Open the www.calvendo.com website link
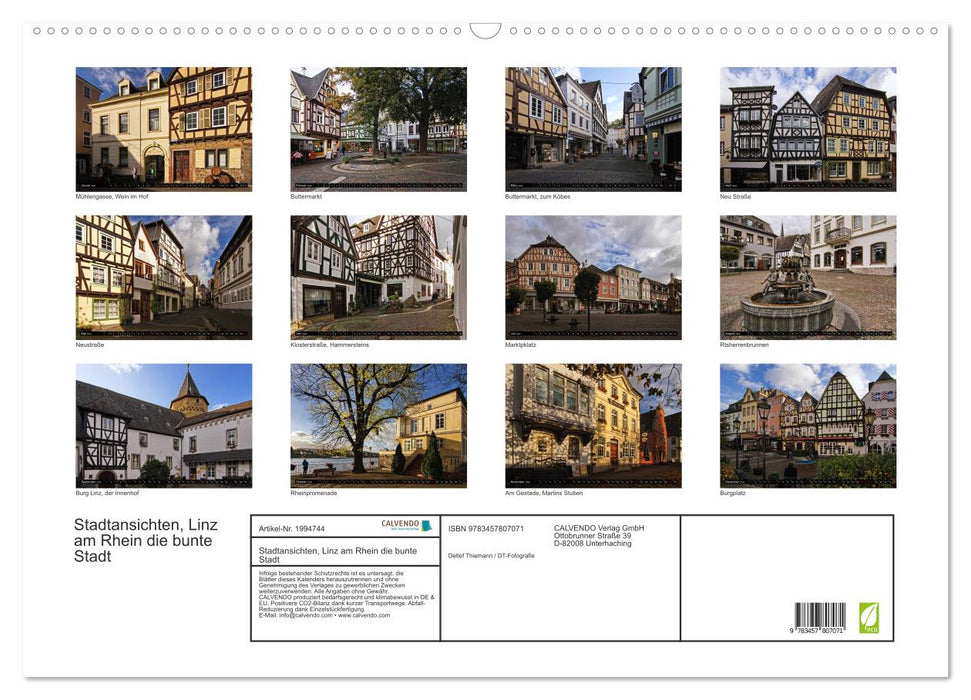Screen dimensions: 971x700 (362, 616)
